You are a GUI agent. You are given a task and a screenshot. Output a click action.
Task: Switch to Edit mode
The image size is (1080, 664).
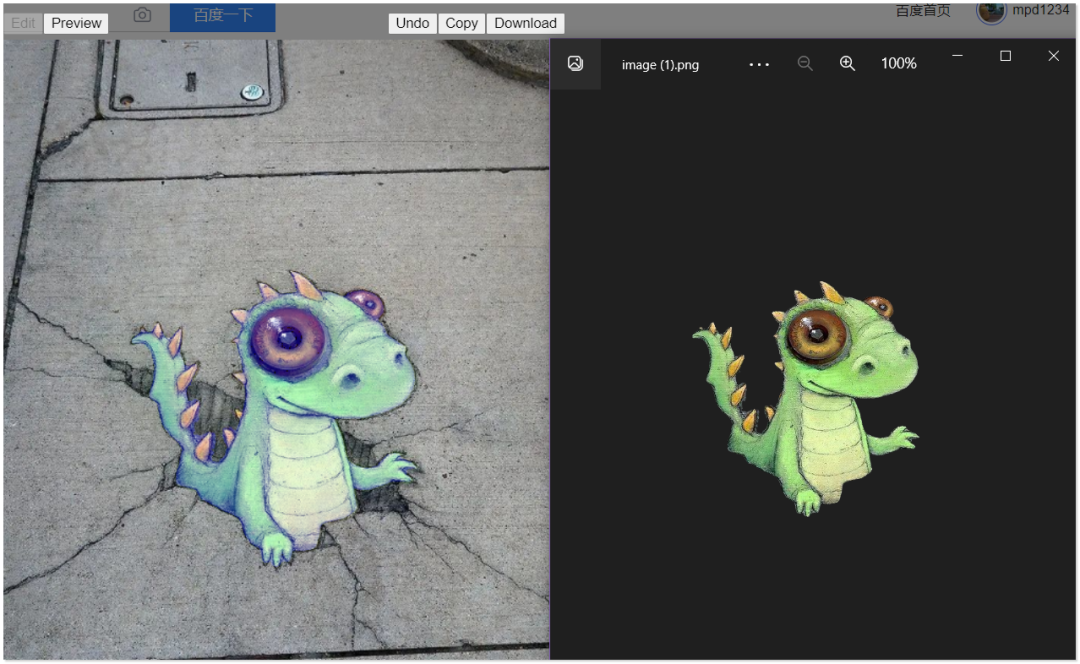23,23
